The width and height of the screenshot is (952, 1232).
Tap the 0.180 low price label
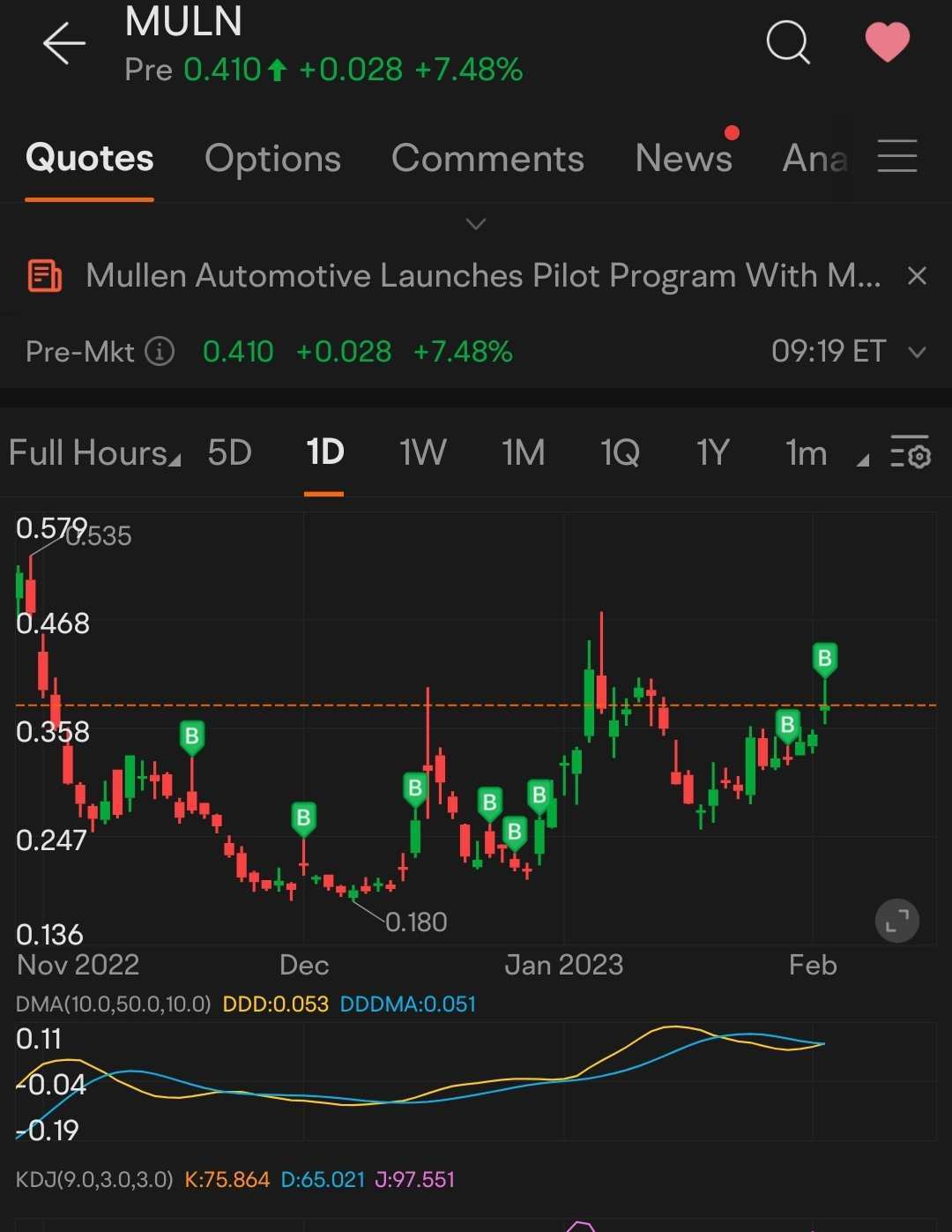click(x=416, y=922)
